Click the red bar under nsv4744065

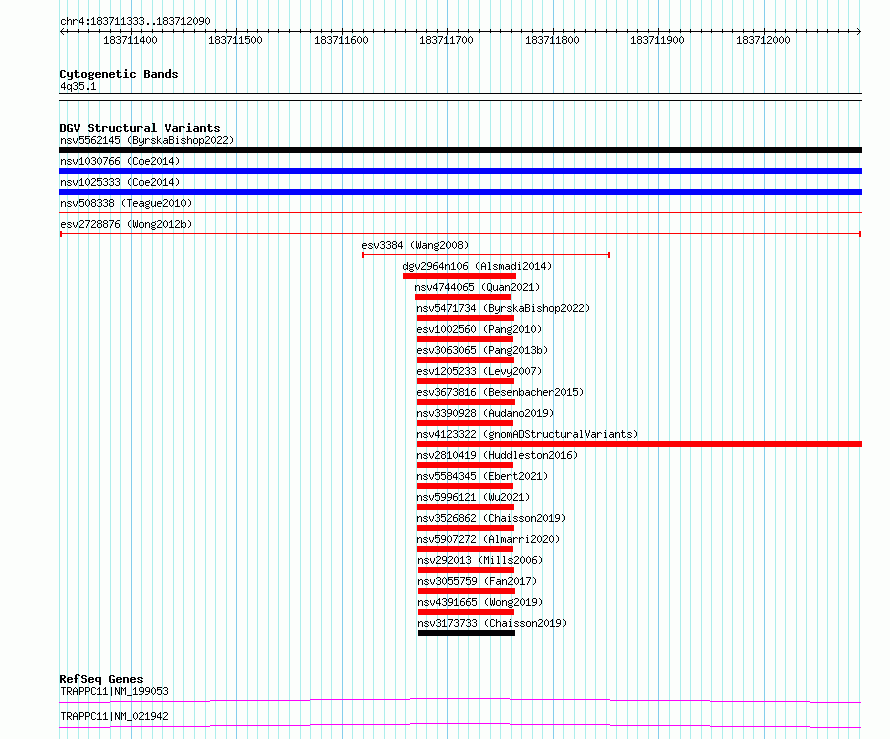463,297
